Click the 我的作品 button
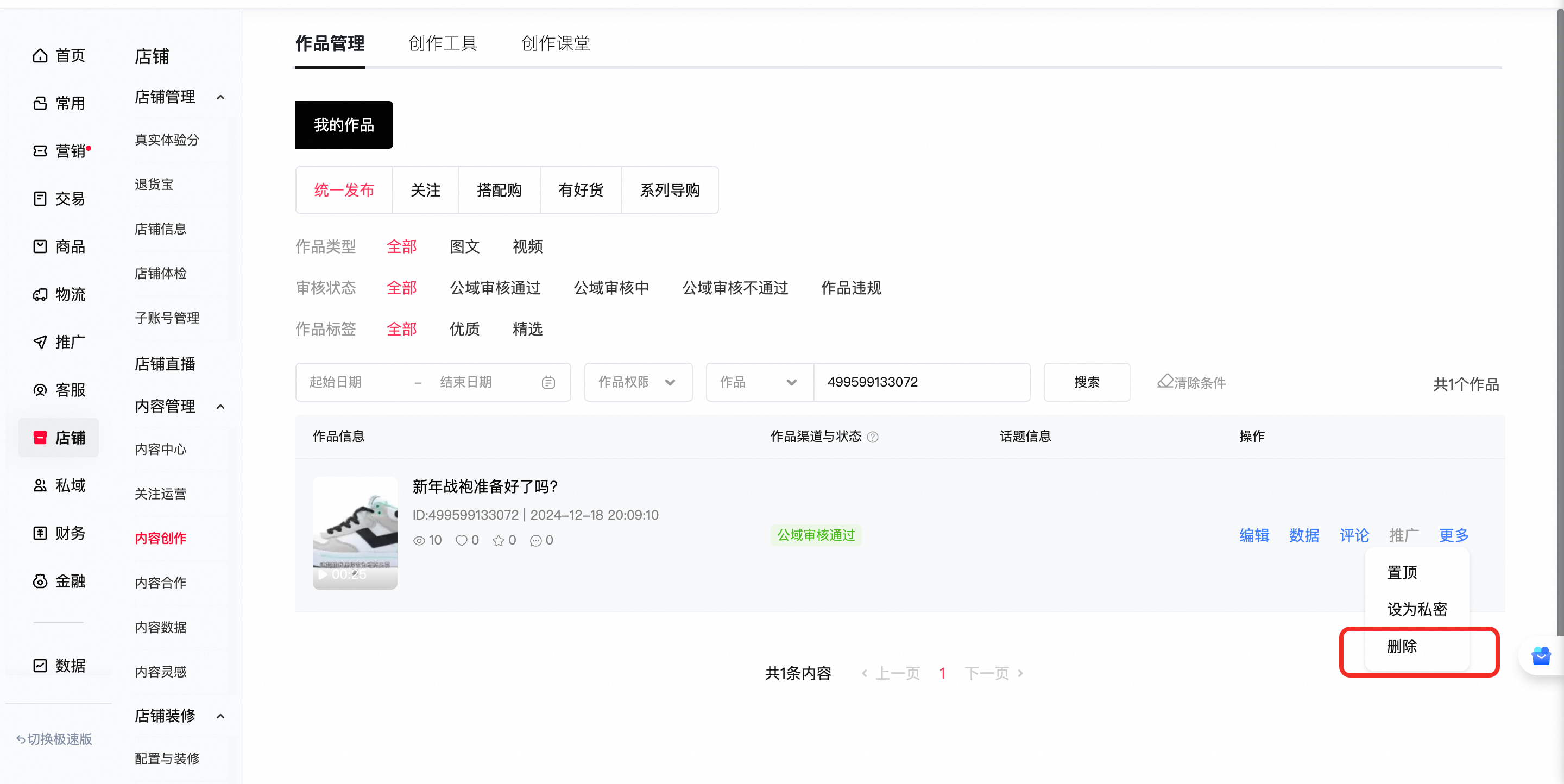The height and width of the screenshot is (784, 1564). (344, 125)
